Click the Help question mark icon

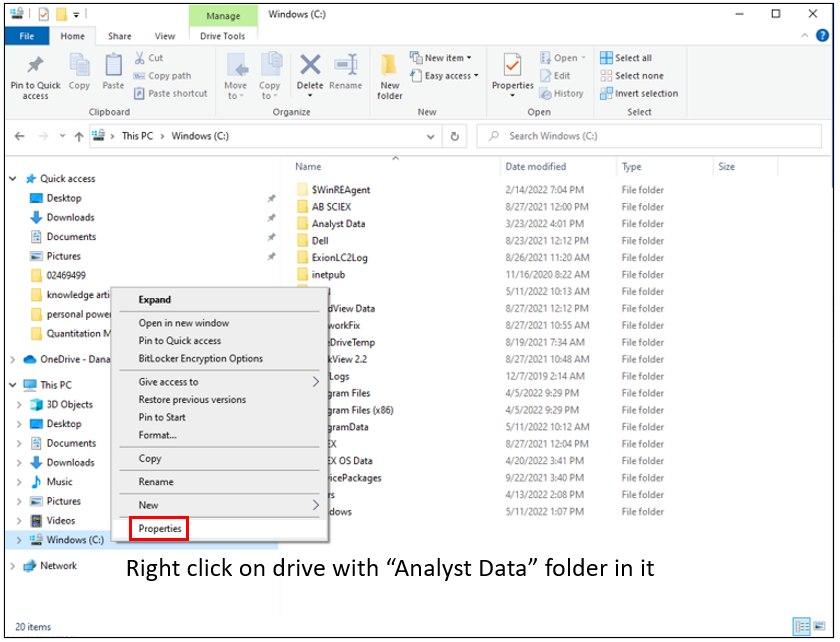[x=822, y=35]
